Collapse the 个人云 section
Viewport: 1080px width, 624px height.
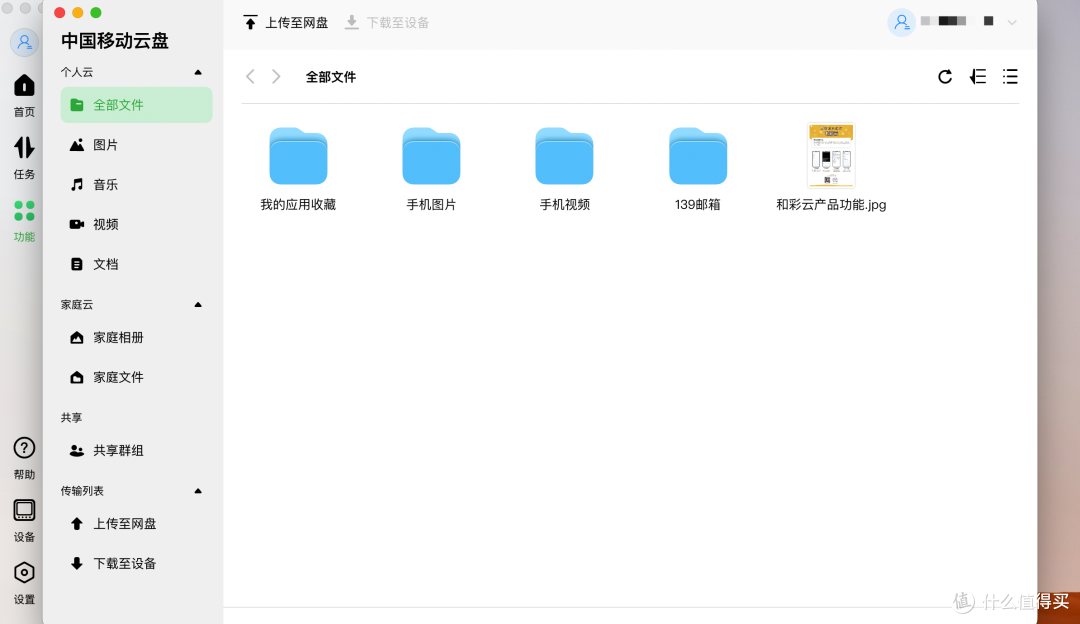[198, 72]
